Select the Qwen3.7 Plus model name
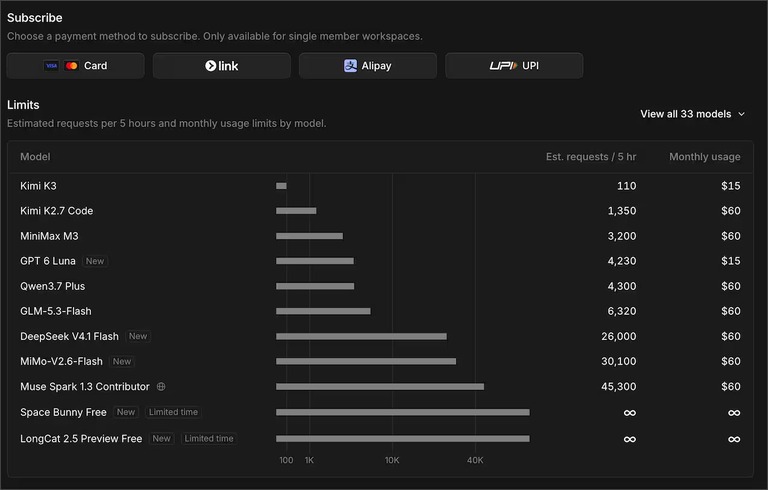The height and width of the screenshot is (490, 768). pos(52,286)
